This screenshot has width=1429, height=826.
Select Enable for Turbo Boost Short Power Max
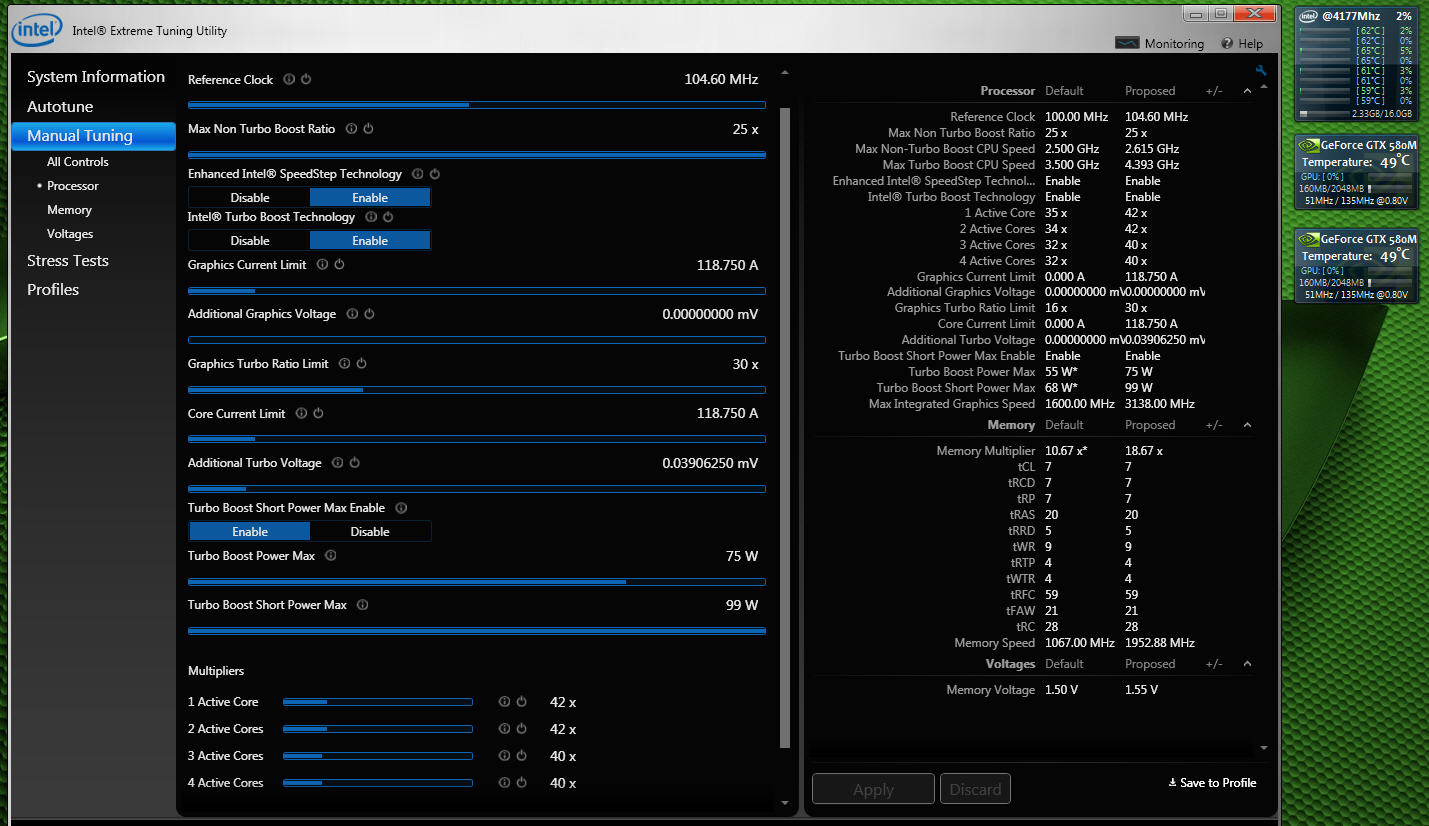tap(250, 532)
